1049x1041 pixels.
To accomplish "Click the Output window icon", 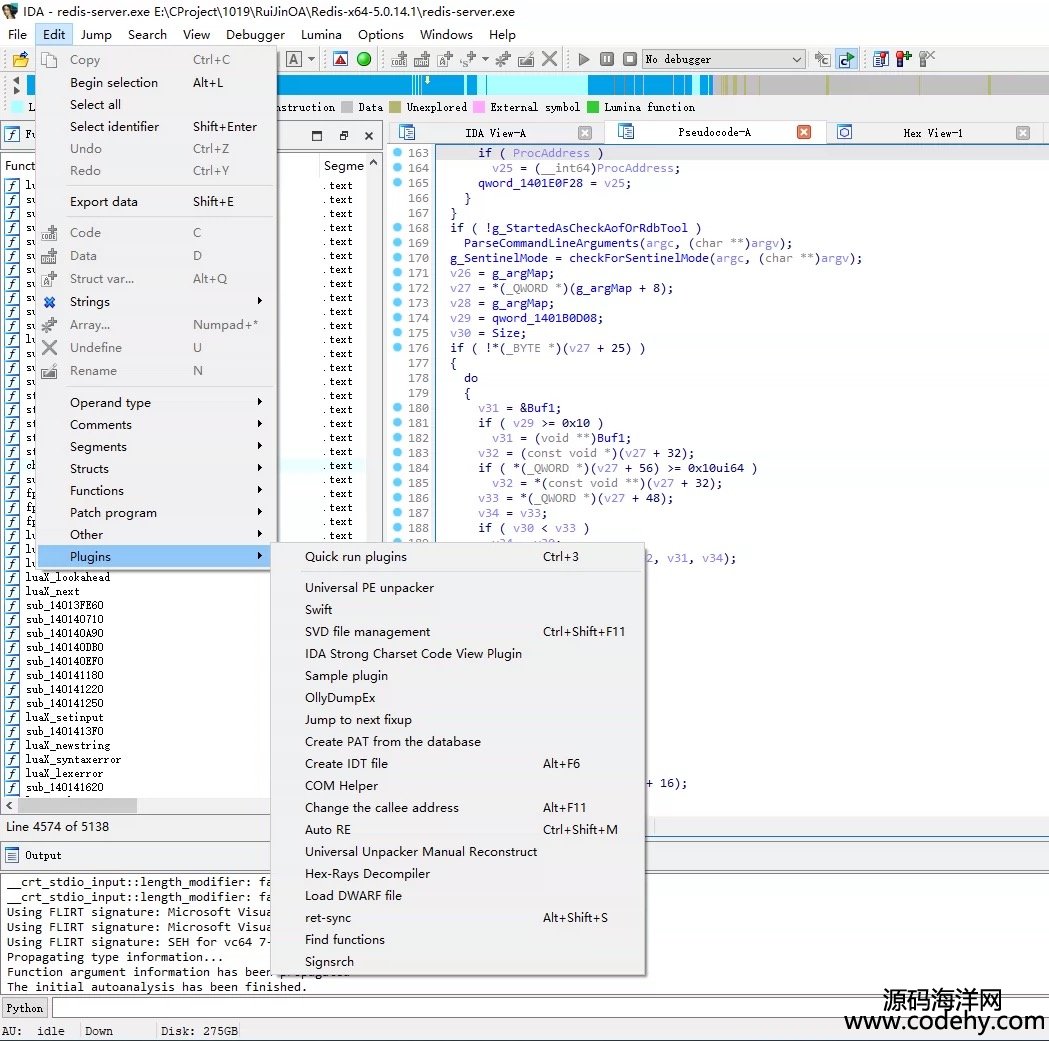I will [x=12, y=855].
